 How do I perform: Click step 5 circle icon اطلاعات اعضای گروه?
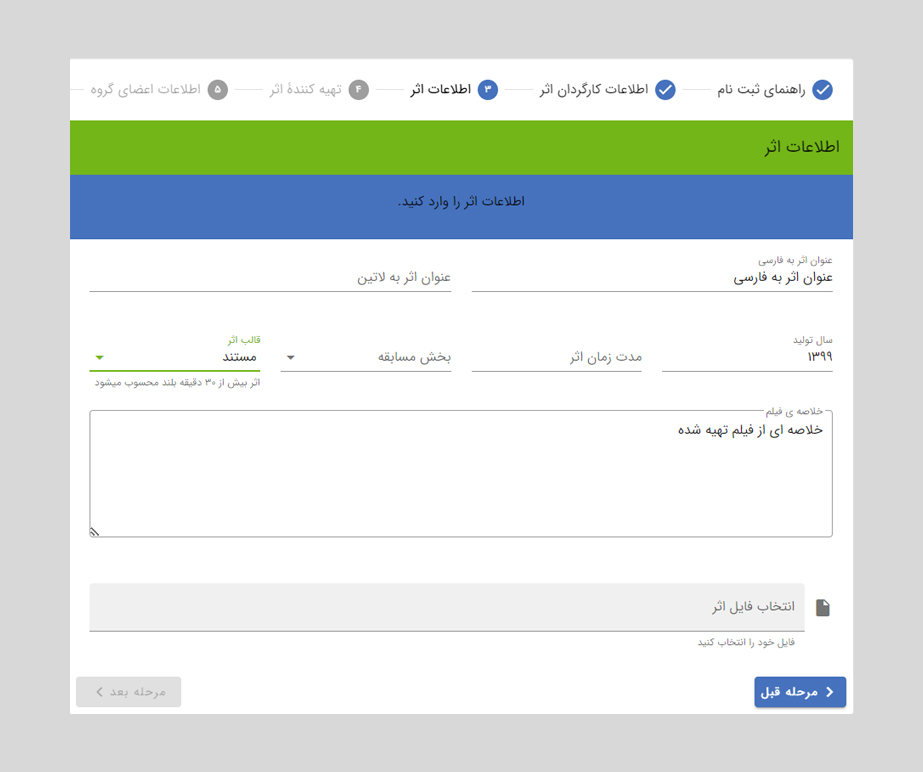click(x=218, y=90)
